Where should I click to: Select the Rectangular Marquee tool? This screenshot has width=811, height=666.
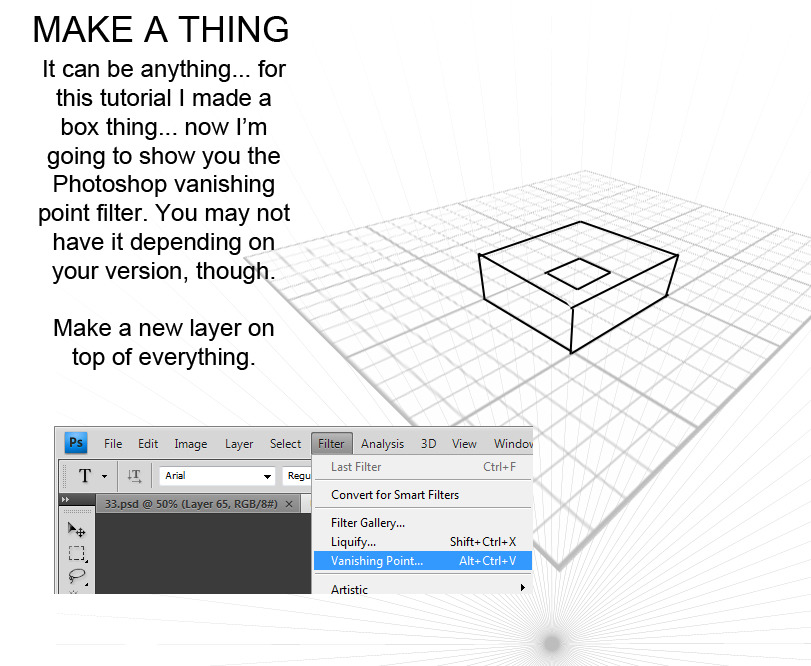click(76, 553)
